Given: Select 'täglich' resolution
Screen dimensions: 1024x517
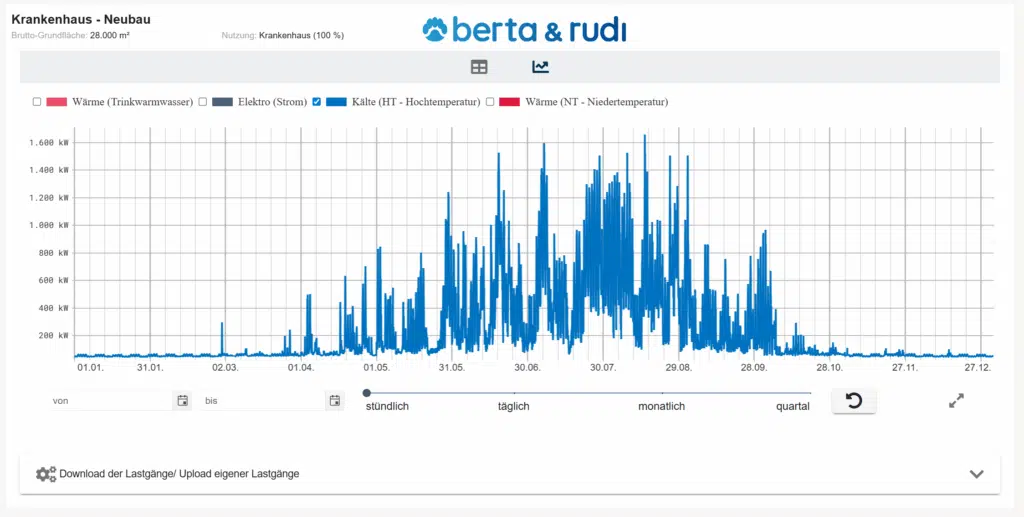Looking at the screenshot, I should pyautogui.click(x=513, y=406).
